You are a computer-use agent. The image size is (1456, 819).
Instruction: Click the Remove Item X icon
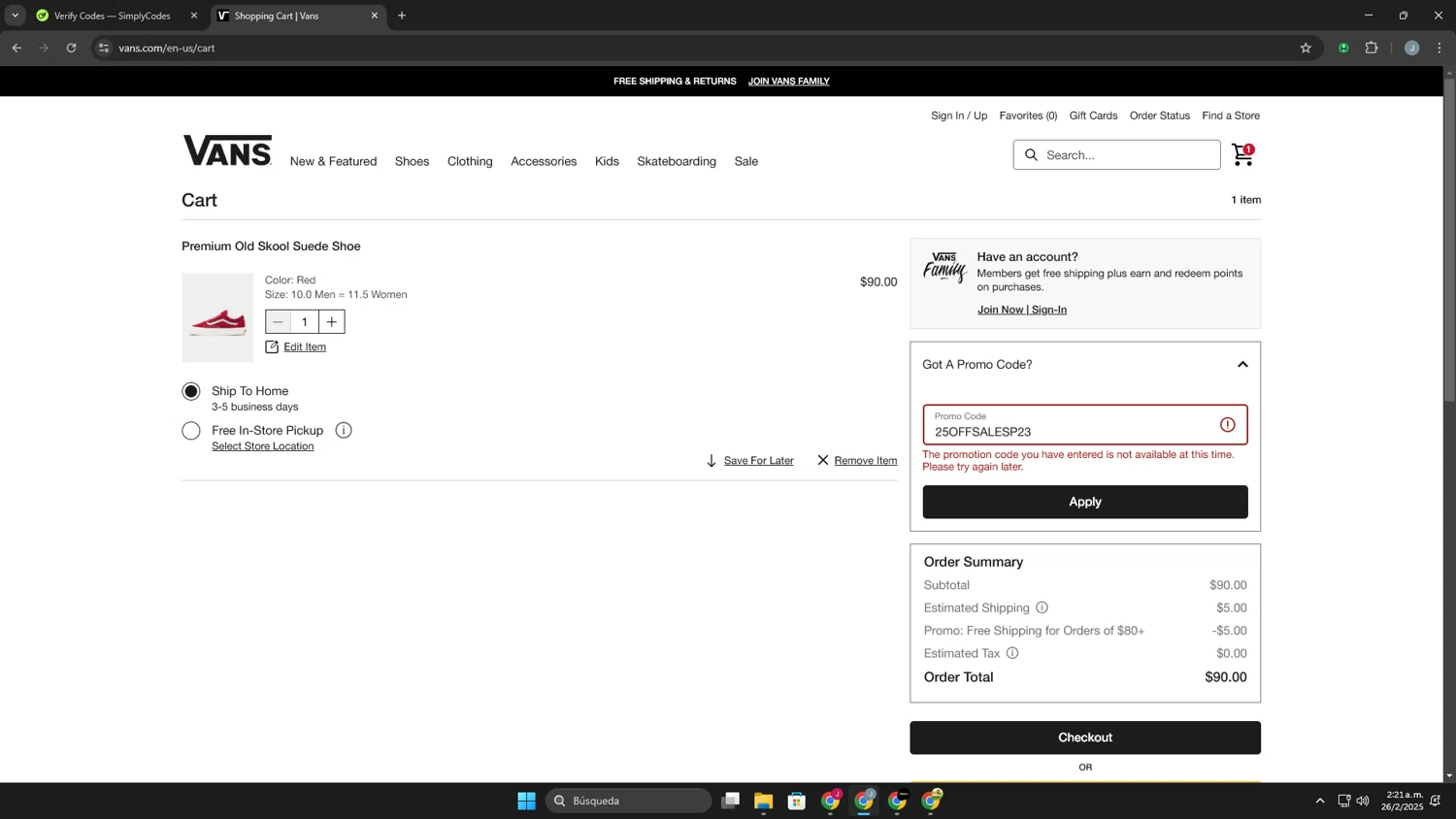pyautogui.click(x=823, y=460)
